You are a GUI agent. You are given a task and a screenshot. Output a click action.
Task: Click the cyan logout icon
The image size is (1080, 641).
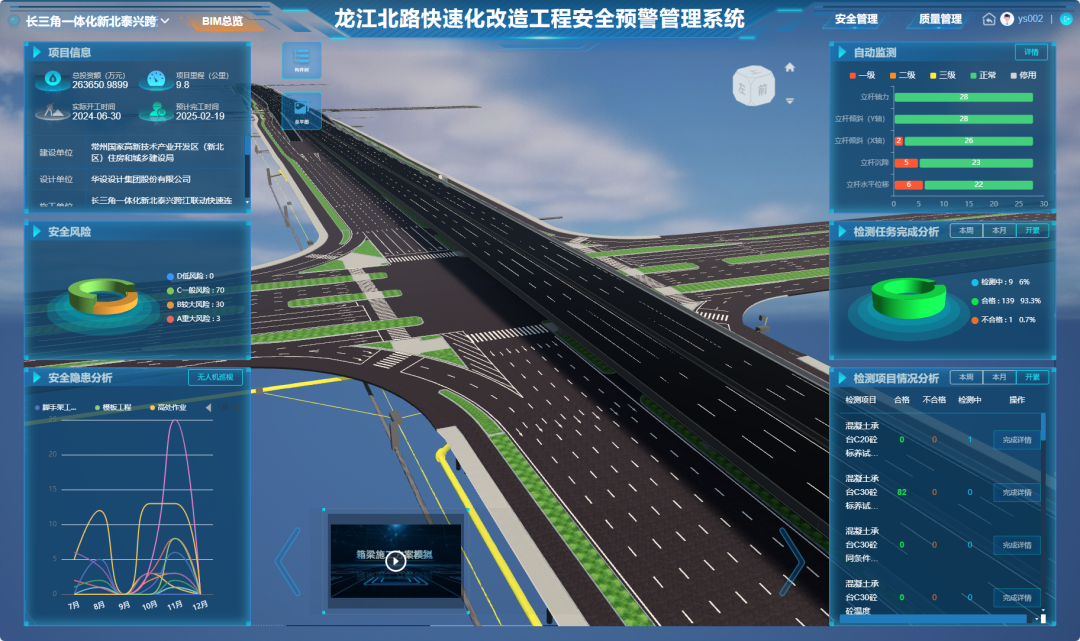1066,19
